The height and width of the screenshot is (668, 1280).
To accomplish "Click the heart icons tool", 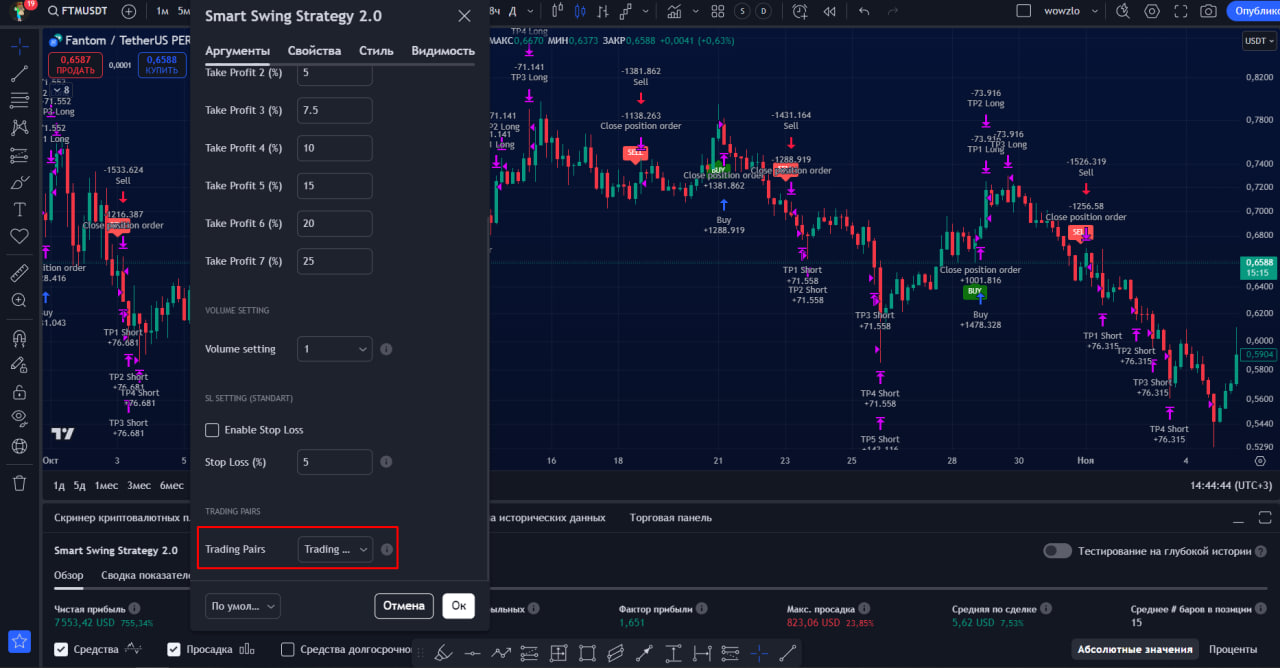I will click(x=19, y=237).
